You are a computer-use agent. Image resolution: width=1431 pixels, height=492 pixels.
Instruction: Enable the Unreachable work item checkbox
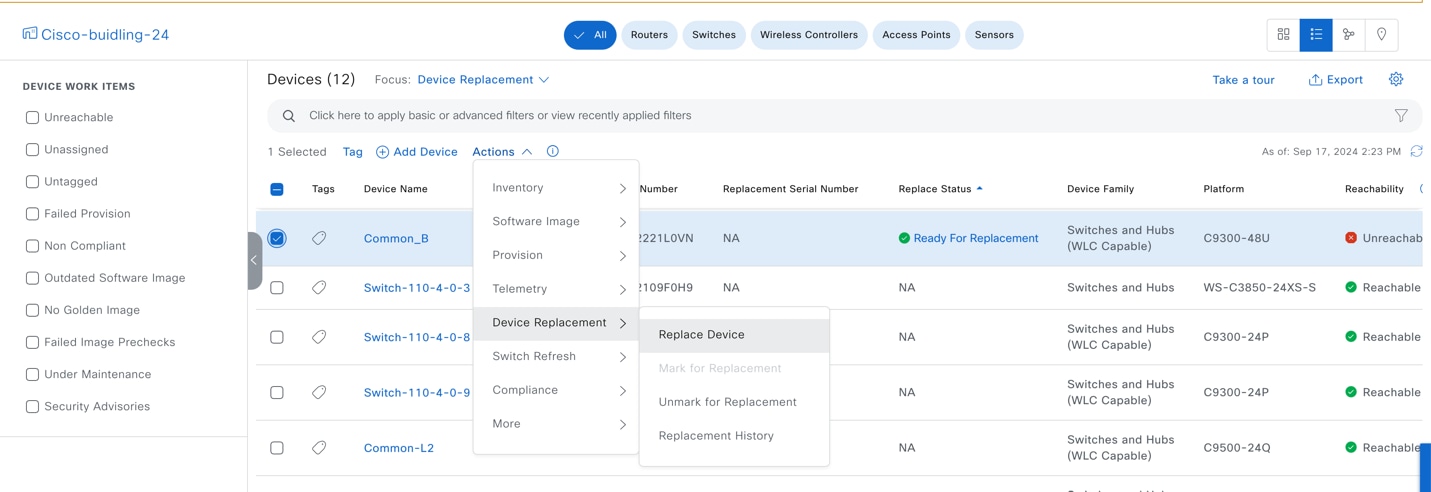coord(33,118)
